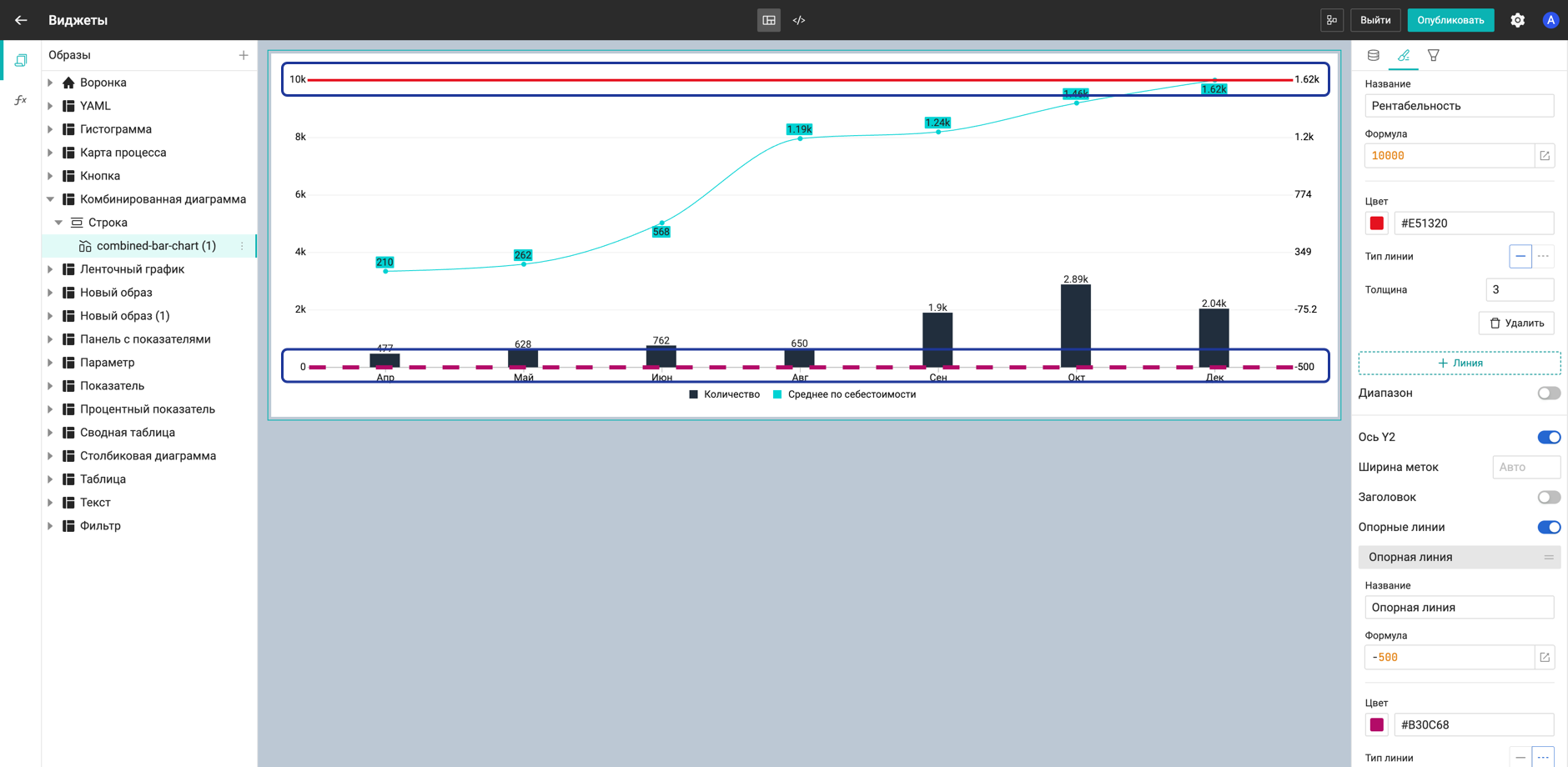Screen dimensions: 1568x767
Task: Toggle the Заголовок switch on
Action: point(1548,497)
